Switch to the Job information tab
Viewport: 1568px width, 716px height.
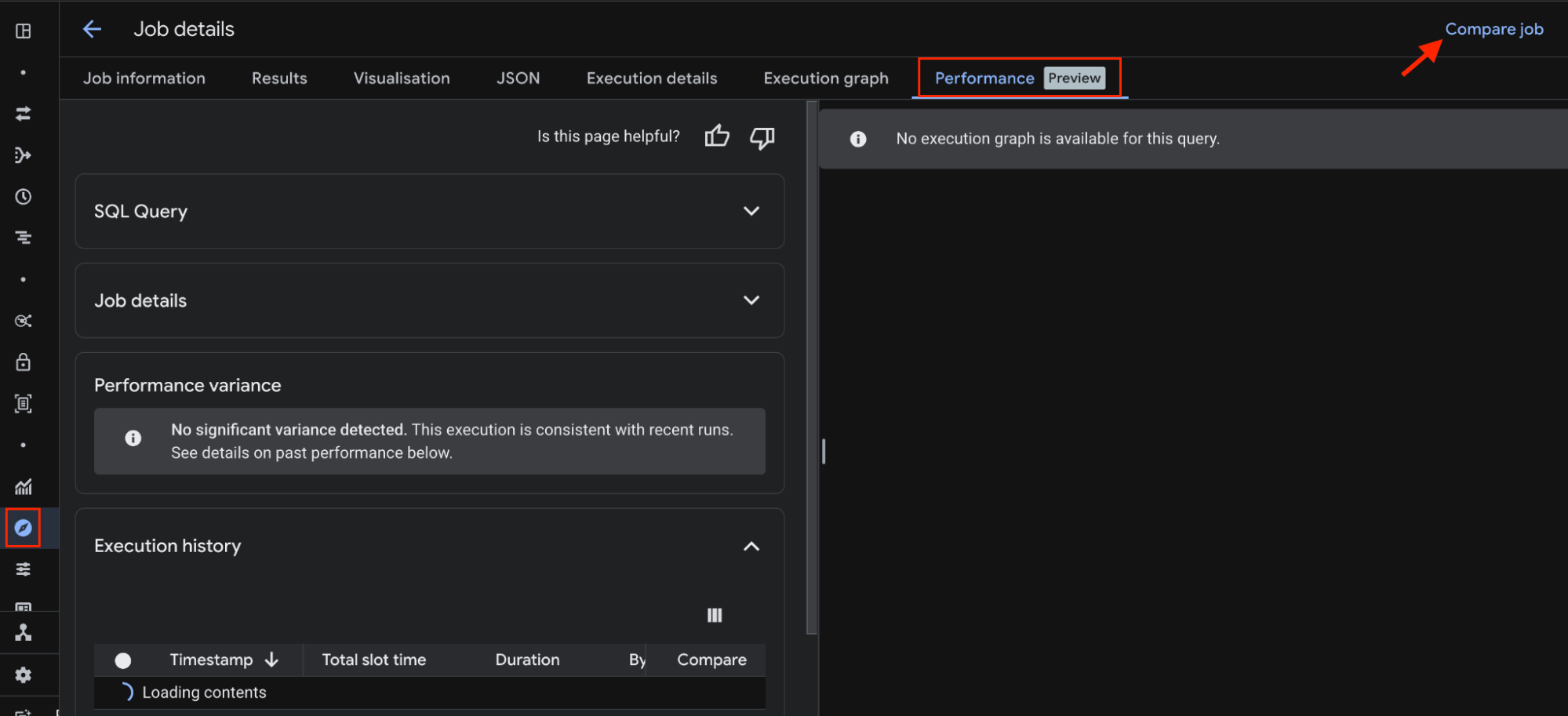(x=144, y=78)
